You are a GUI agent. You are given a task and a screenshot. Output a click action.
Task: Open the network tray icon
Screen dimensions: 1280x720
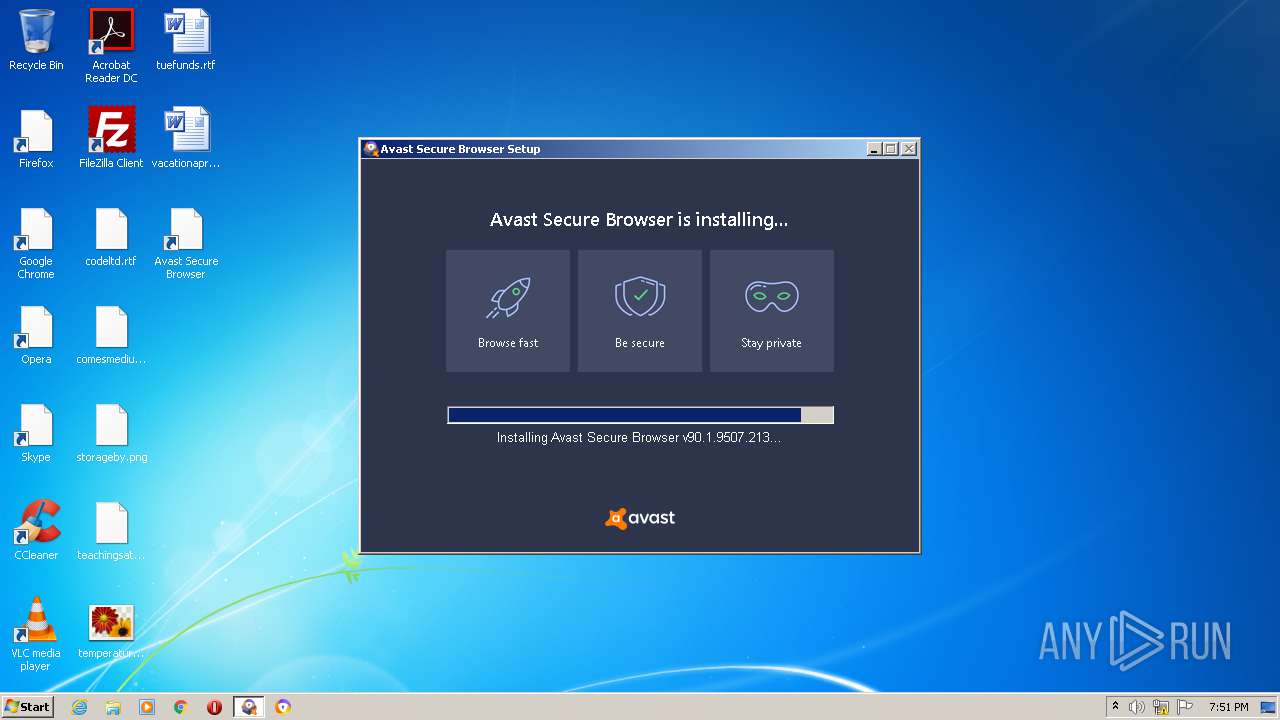click(x=1161, y=707)
